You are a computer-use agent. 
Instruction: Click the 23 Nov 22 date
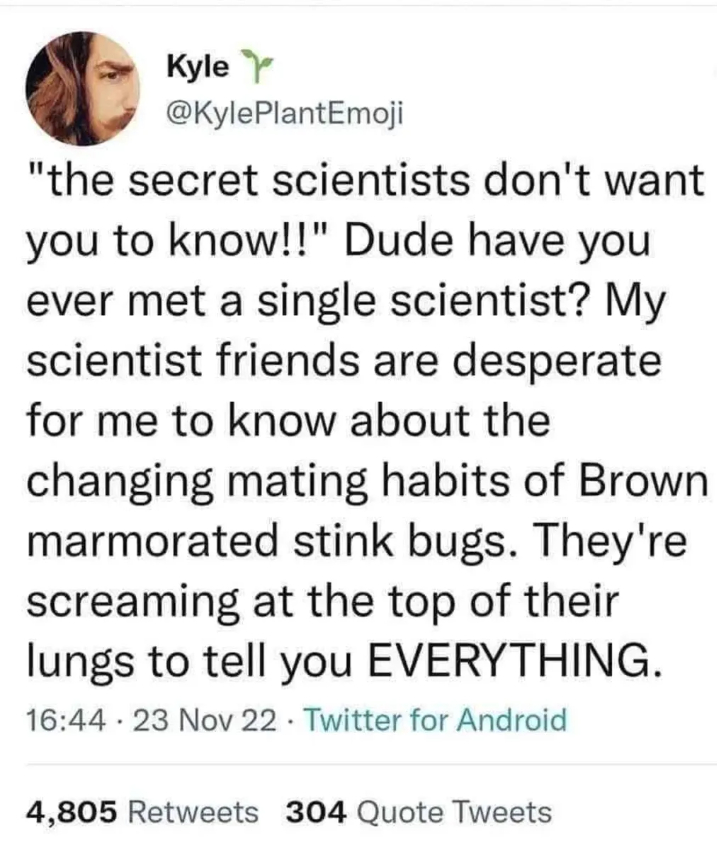click(183, 720)
